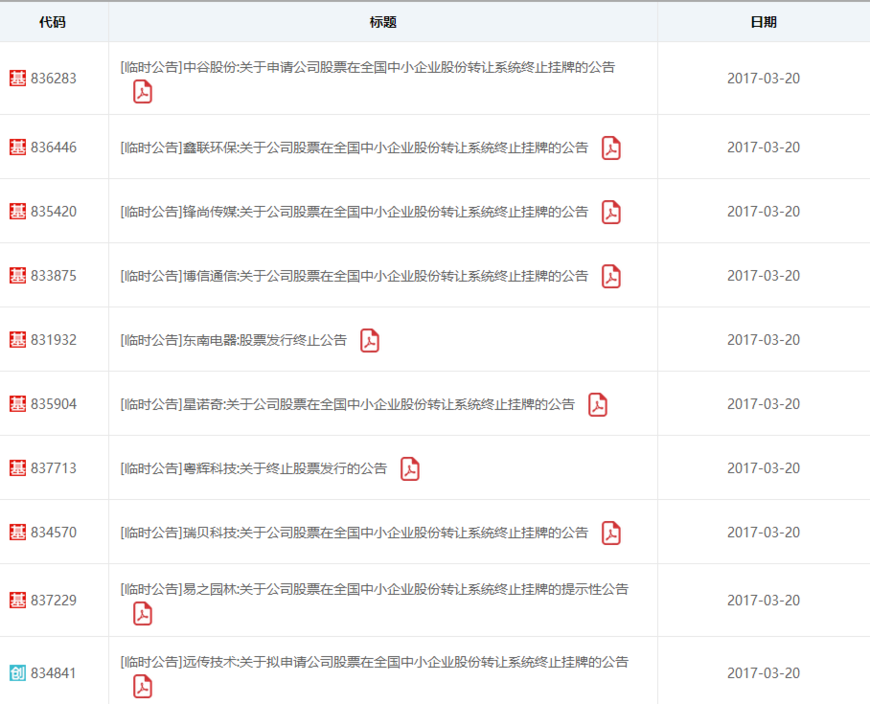Open PDF icon for 远传技术 announcement
Viewport: 870px width, 704px height.
pyautogui.click(x=143, y=687)
